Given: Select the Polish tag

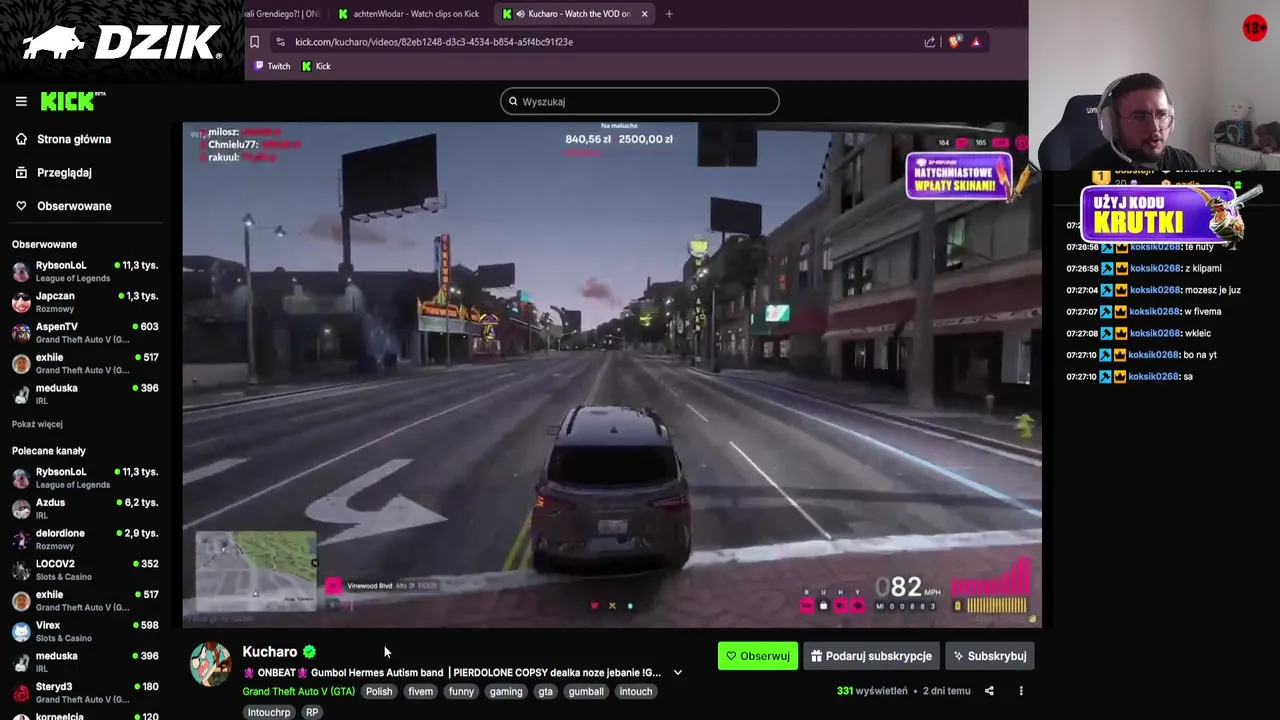Looking at the screenshot, I should pos(379,691).
